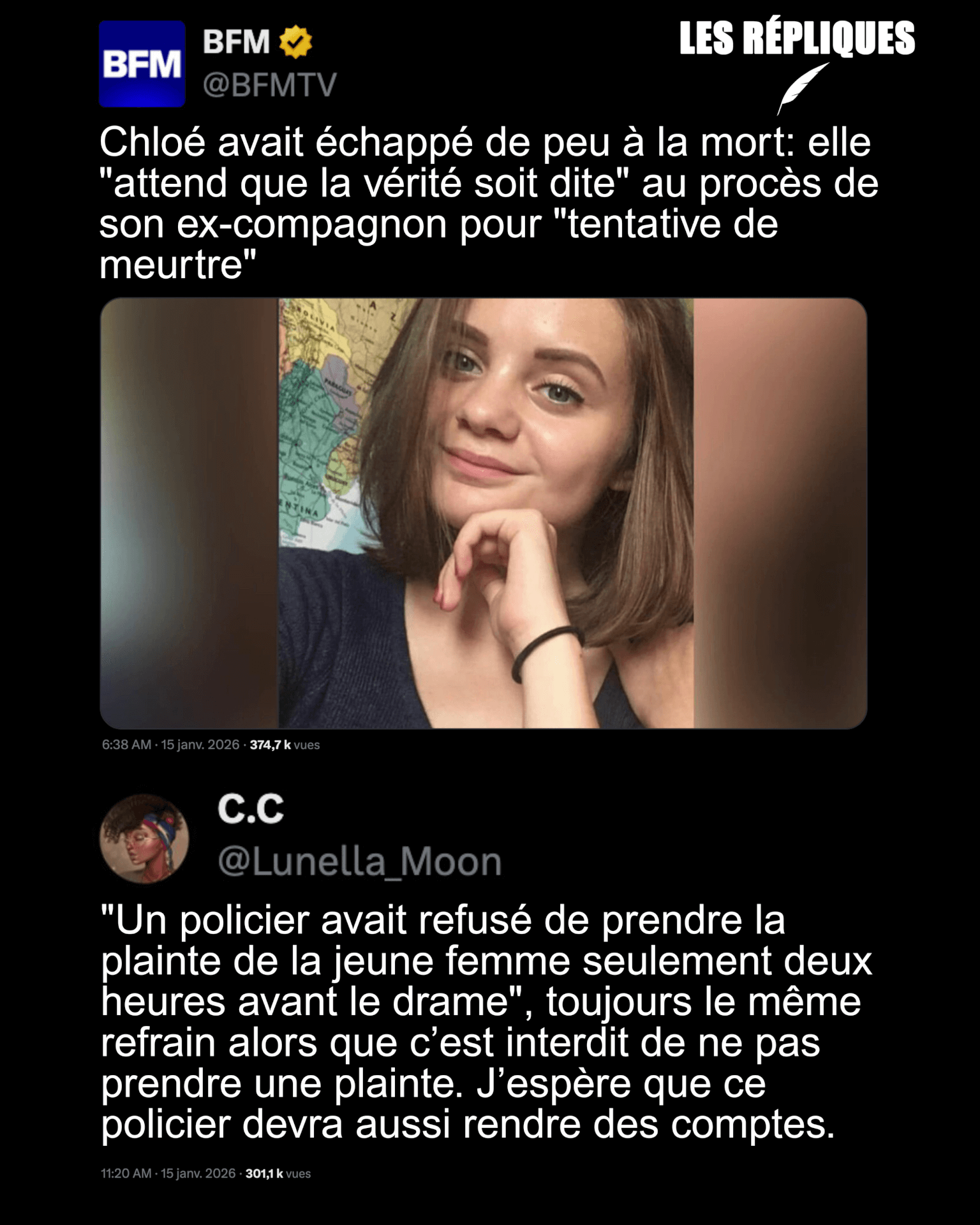Viewport: 980px width, 1225px height.
Task: Click the BFM display name
Action: pos(237,42)
